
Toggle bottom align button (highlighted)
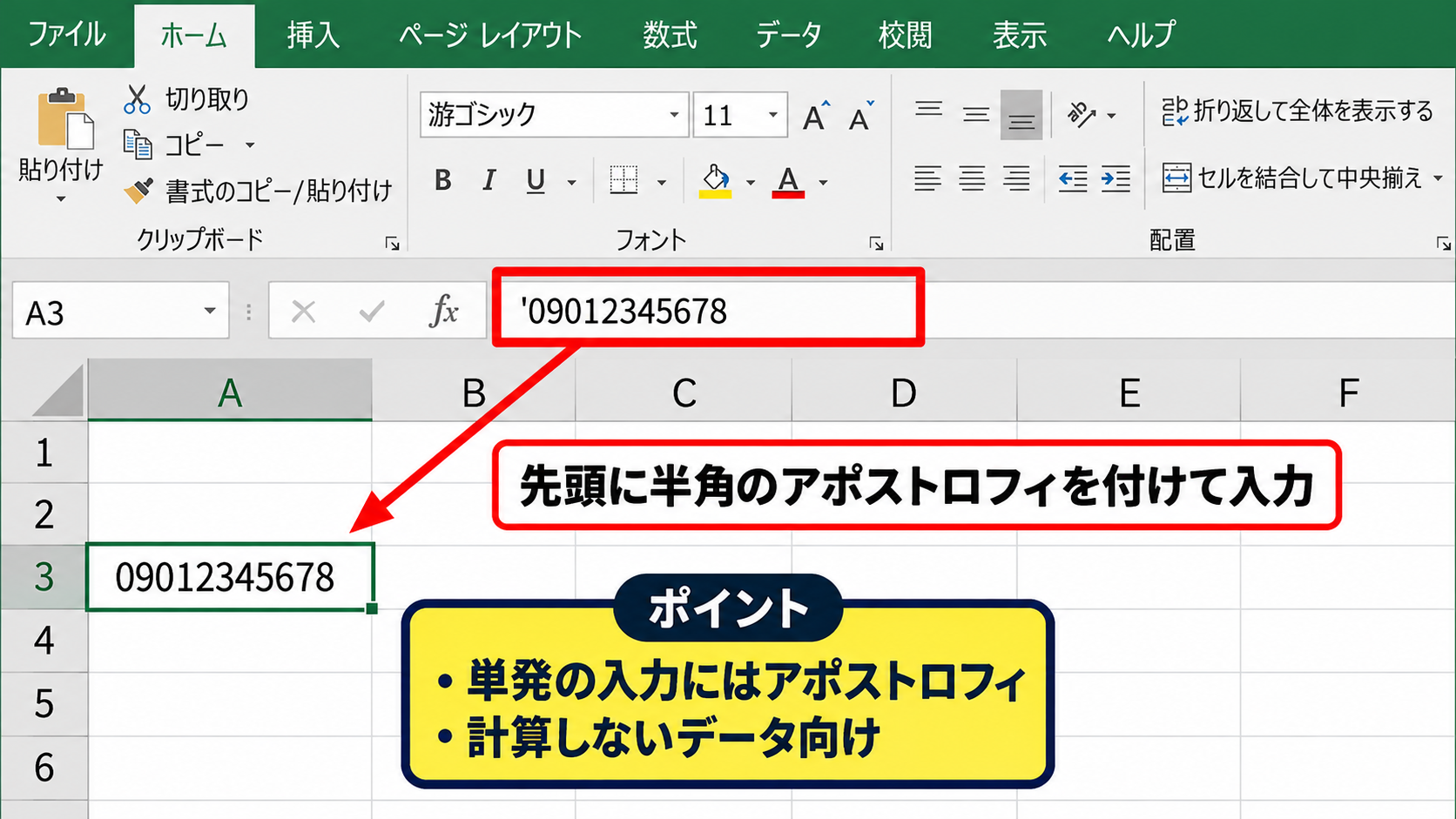click(x=1021, y=115)
